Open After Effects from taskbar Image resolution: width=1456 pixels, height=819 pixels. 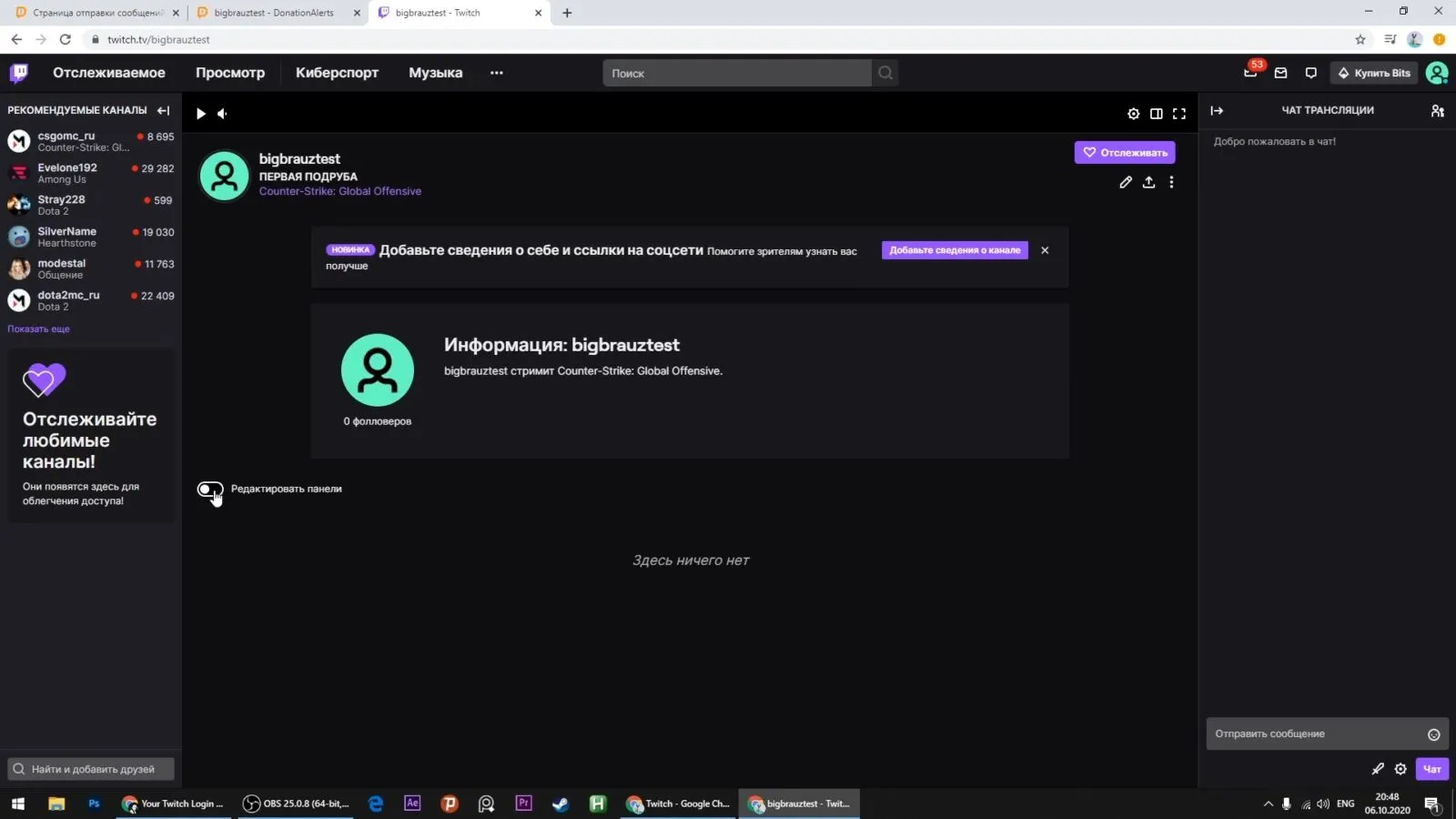click(412, 804)
